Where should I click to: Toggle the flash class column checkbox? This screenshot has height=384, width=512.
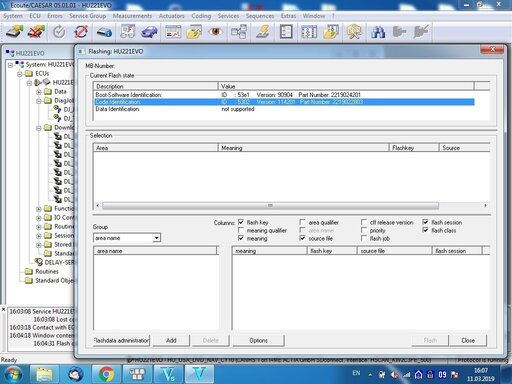[425, 230]
